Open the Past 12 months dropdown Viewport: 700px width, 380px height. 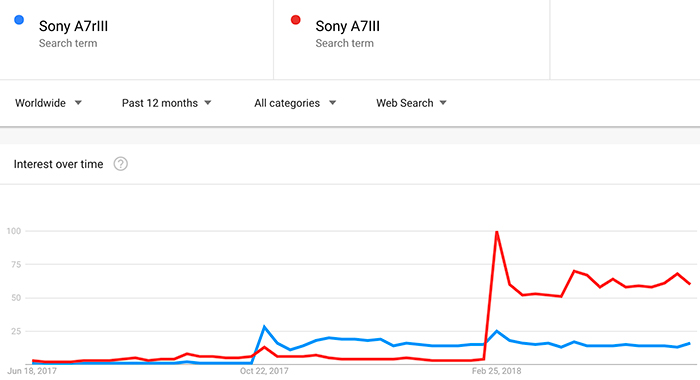[x=167, y=103]
